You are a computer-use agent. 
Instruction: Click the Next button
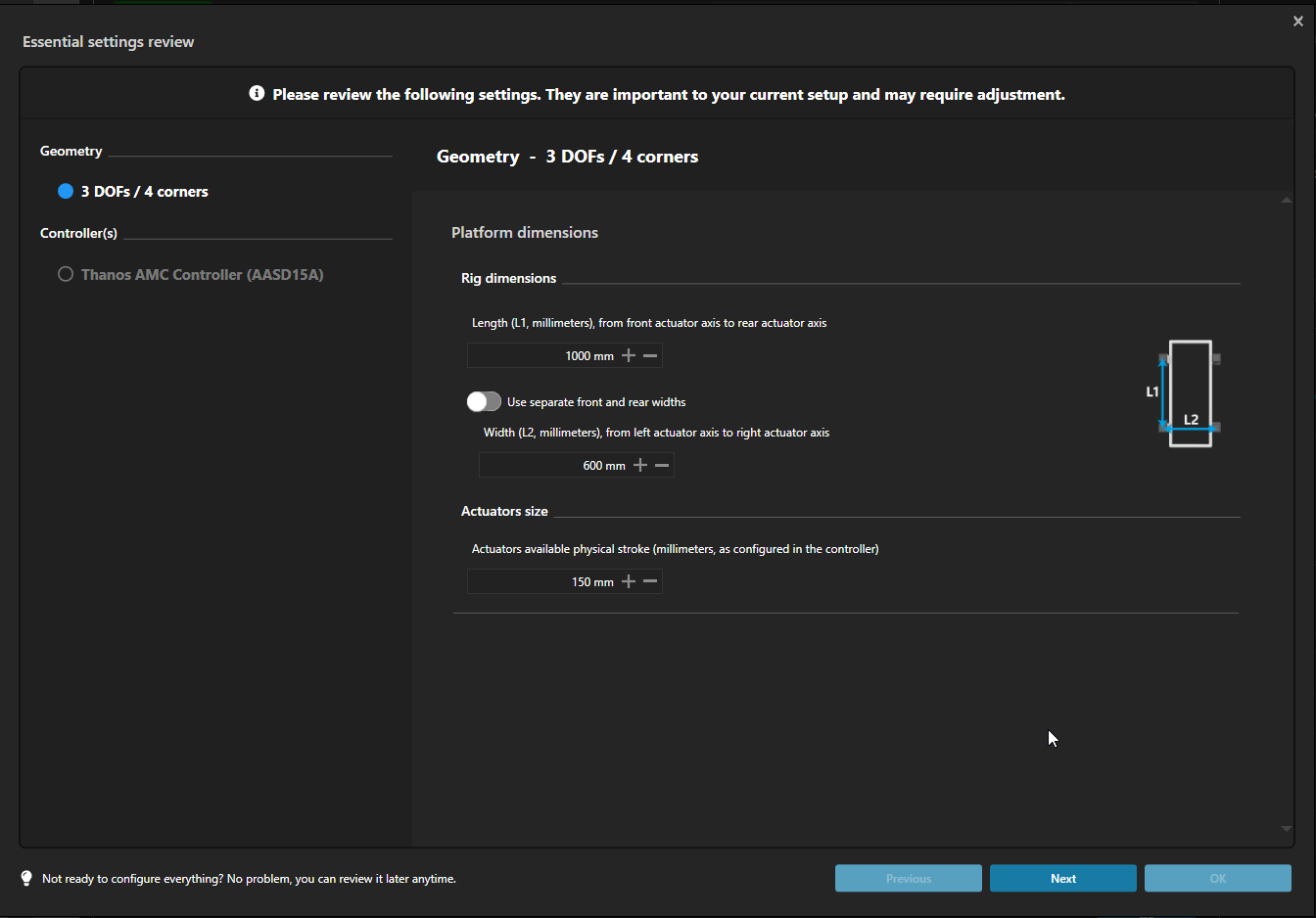tap(1062, 879)
